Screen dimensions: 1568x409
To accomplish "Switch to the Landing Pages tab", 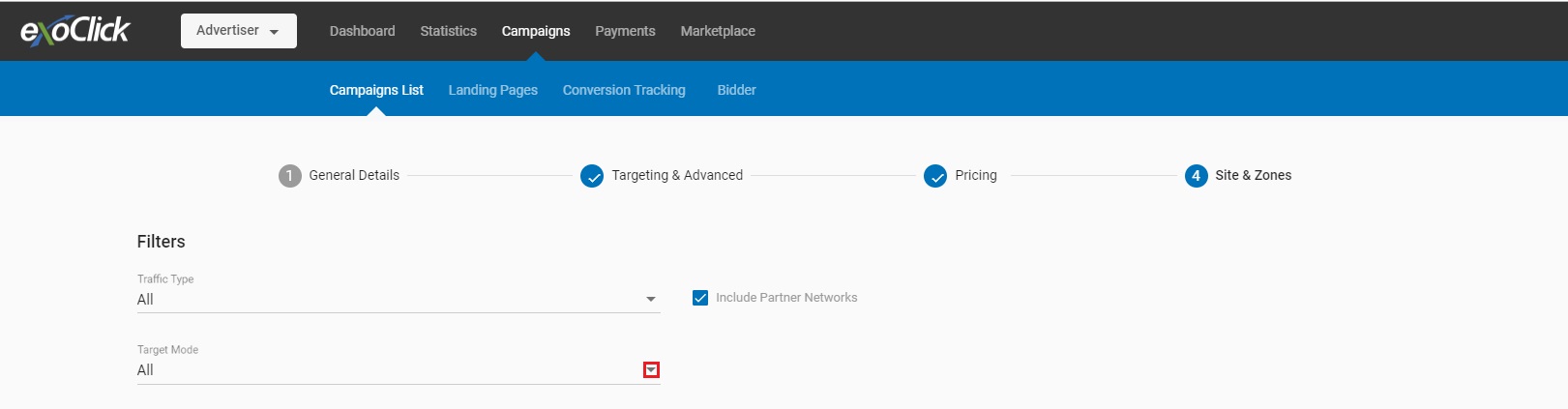I will coord(492,90).
